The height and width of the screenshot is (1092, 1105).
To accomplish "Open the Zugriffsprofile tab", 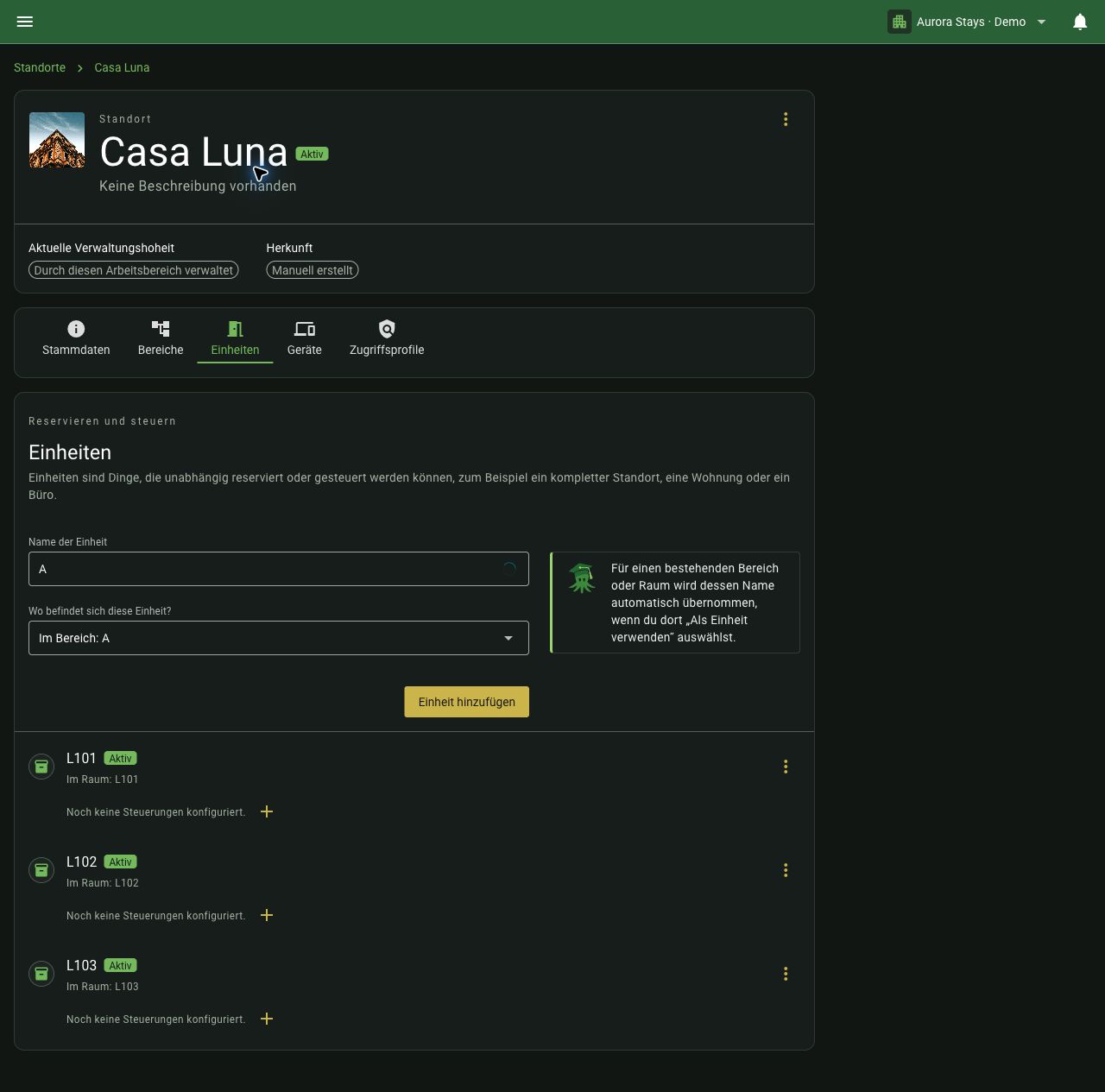I will pos(387,338).
